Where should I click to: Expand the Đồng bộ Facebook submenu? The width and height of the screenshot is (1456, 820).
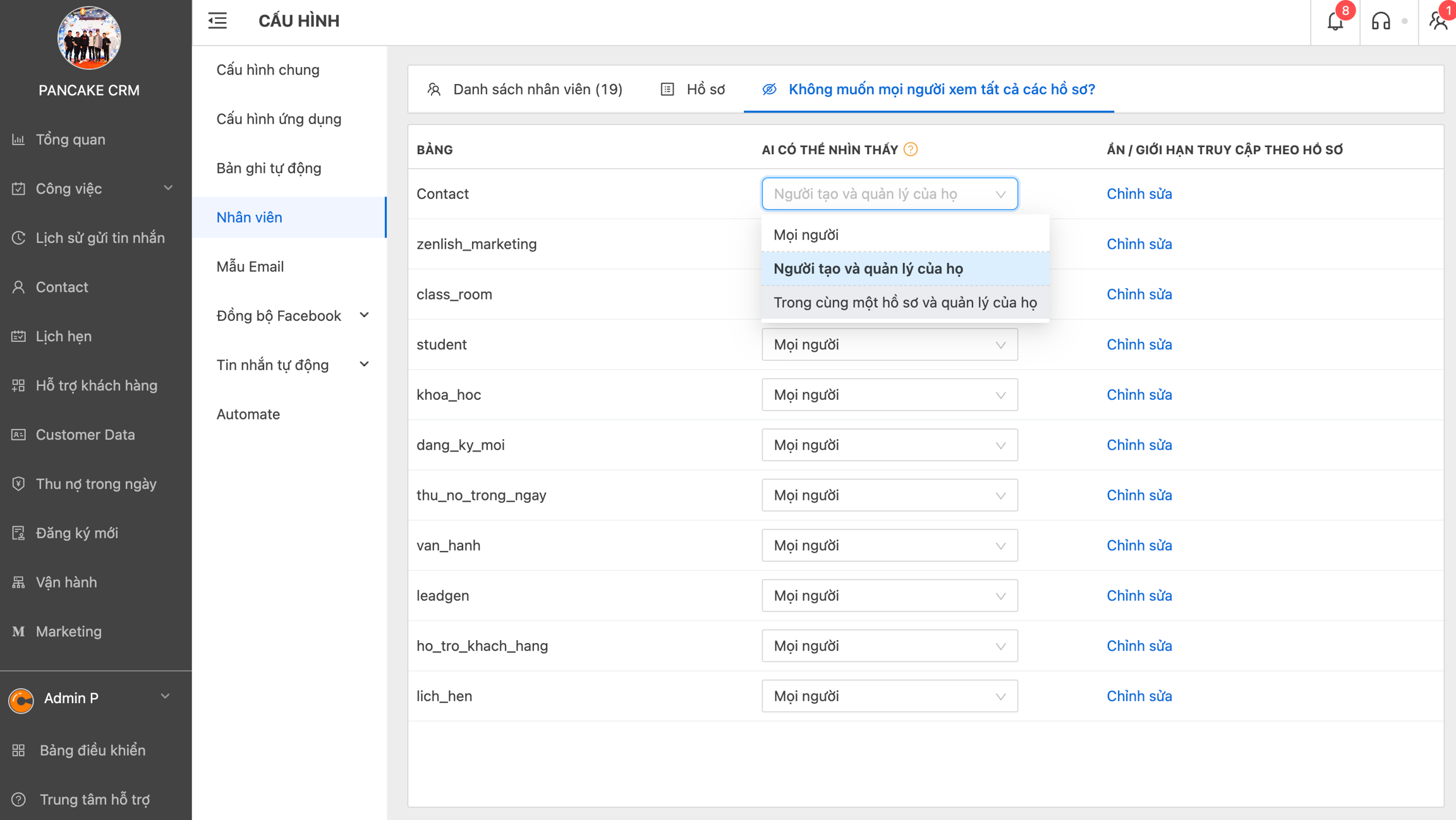point(292,315)
